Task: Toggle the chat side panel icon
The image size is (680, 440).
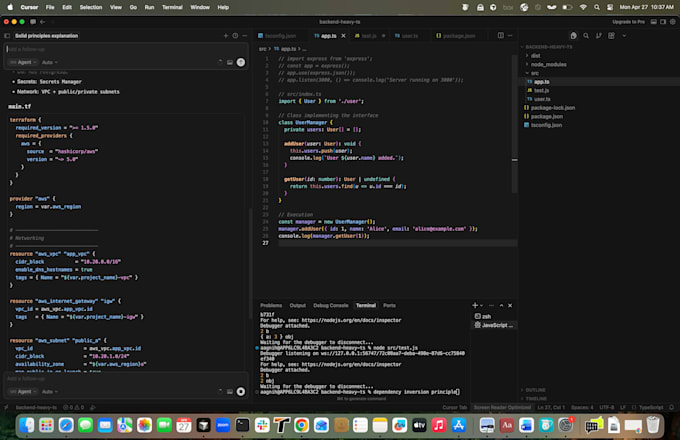Action: pyautogui.click(x=7, y=36)
